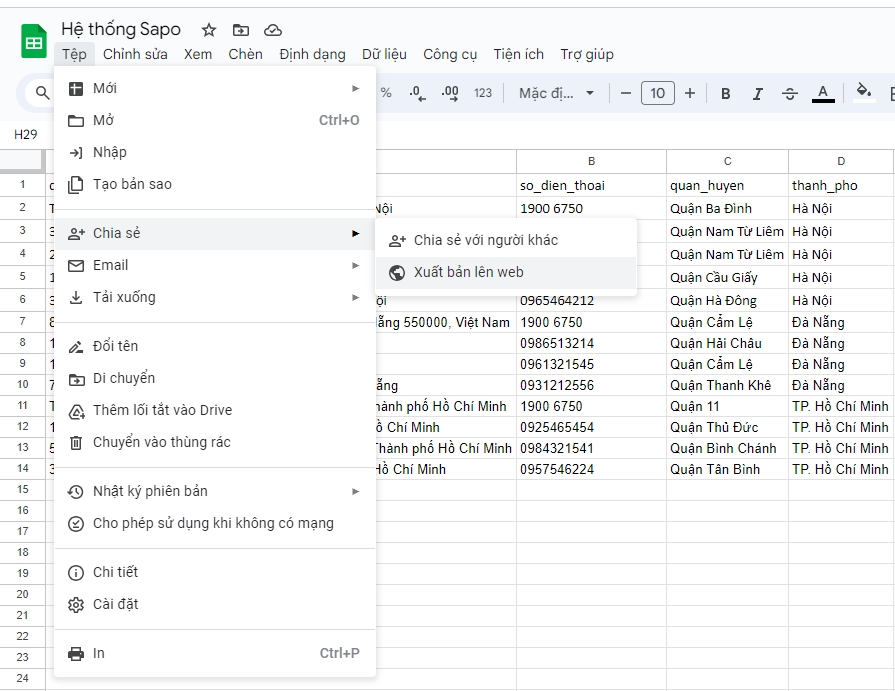Toggle strikethrough formatting
Viewport: 895px width, 691px height.
(x=790, y=94)
